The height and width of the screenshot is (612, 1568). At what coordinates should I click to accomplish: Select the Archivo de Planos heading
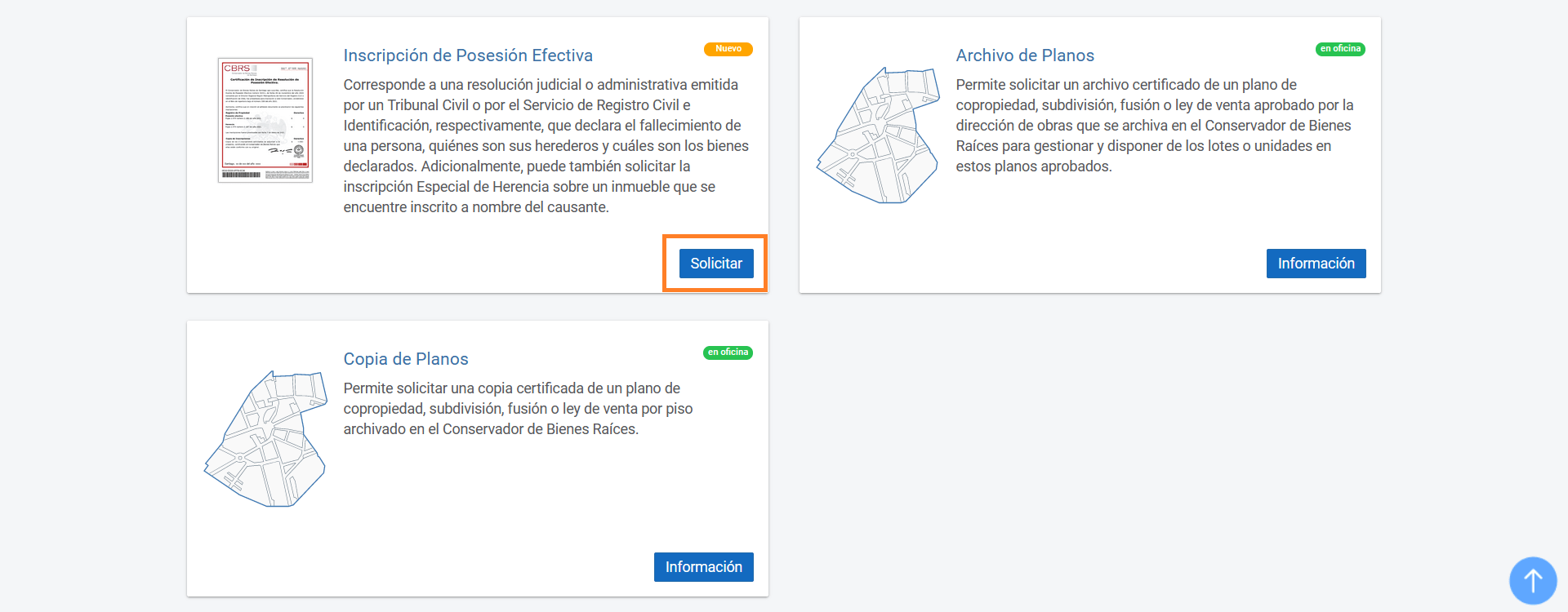(x=1025, y=55)
